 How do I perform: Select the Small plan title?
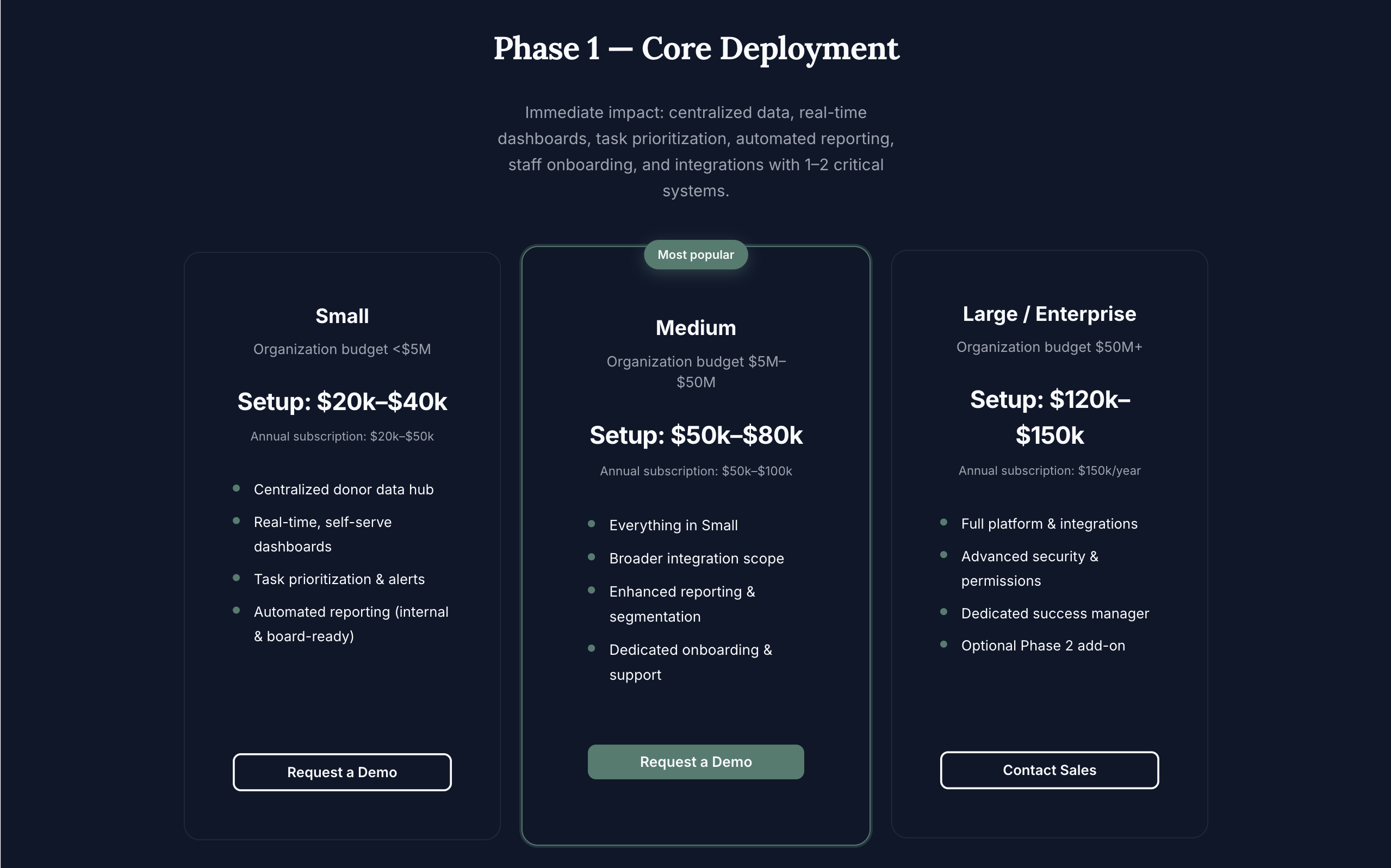pos(342,317)
